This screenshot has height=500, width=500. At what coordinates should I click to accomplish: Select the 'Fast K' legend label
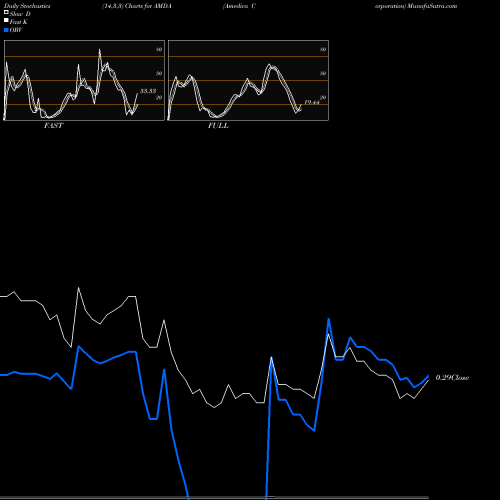coord(19,22)
